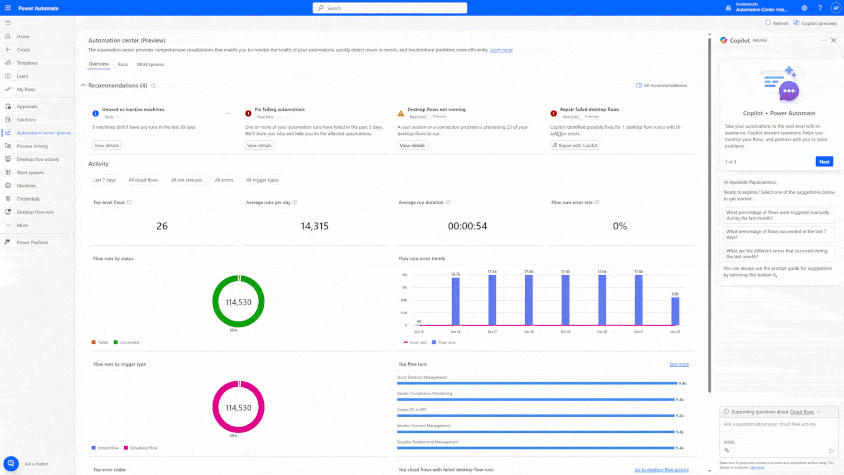Click Next in the Copilot intro card
The image size is (844, 475).
click(824, 161)
